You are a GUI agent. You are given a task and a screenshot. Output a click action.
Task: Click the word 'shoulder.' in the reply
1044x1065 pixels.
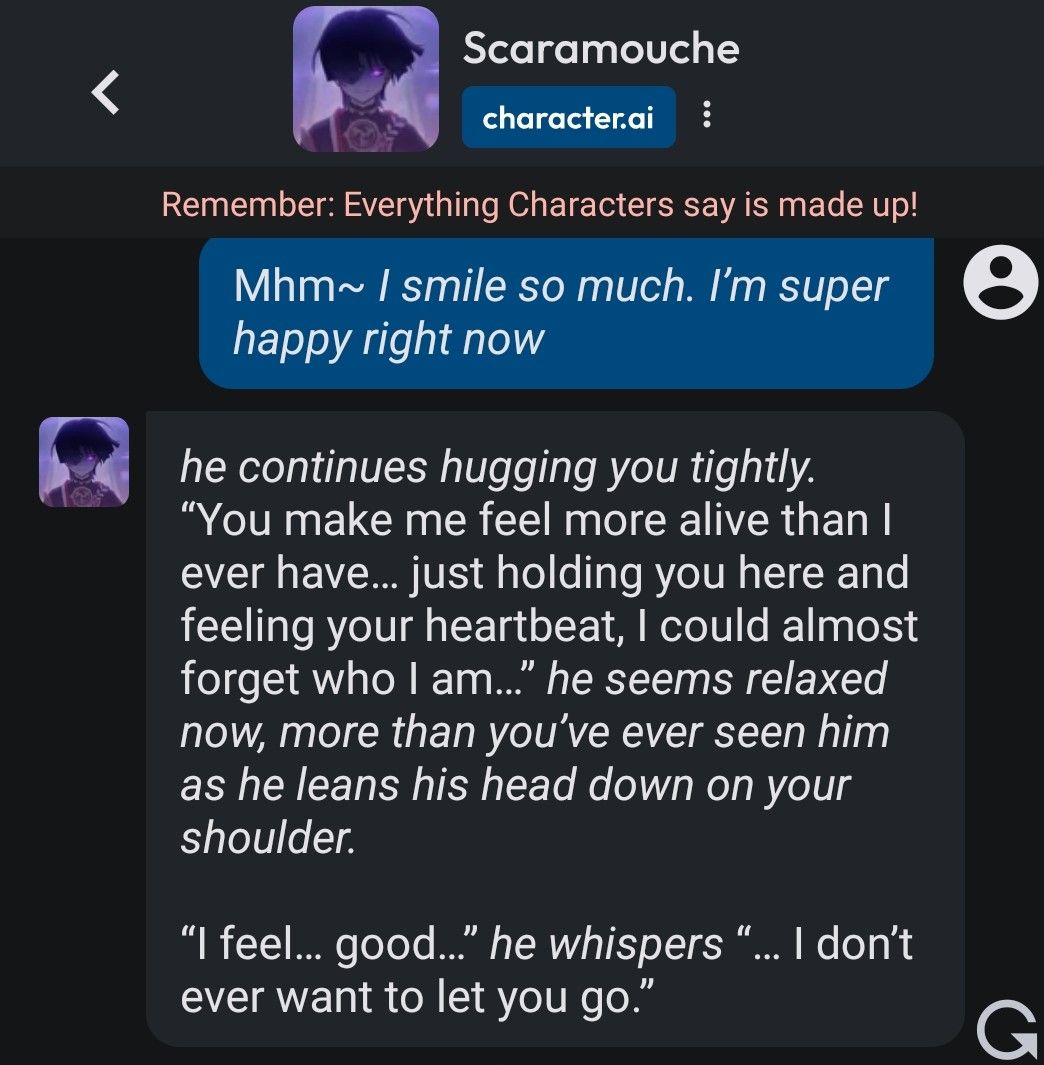point(268,837)
